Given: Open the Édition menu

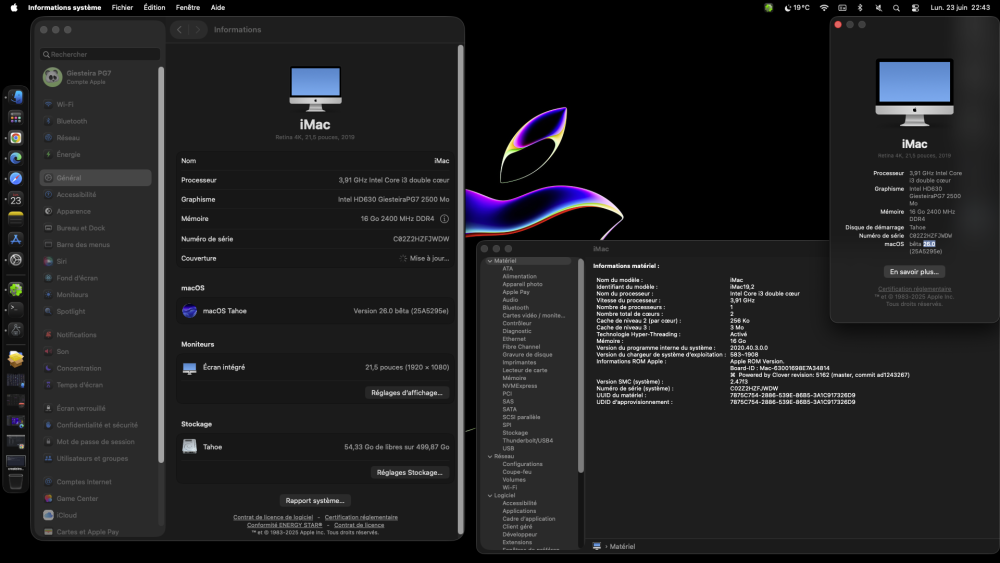Looking at the screenshot, I should tap(154, 8).
